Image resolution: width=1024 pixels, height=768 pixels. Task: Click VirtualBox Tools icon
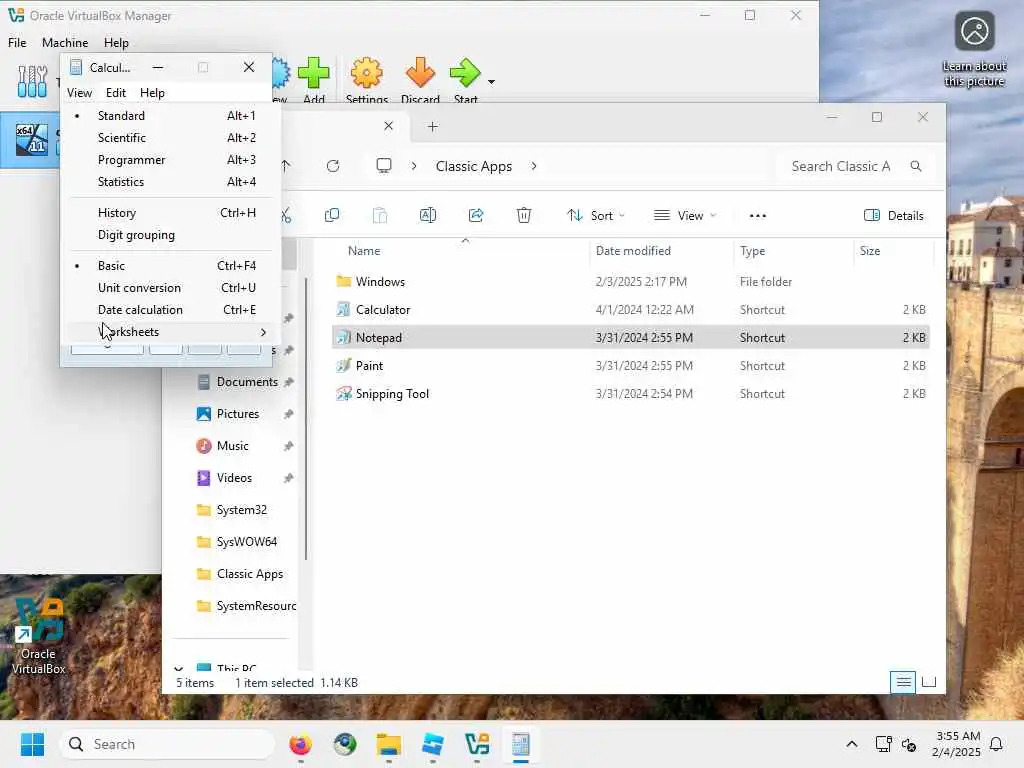click(32, 81)
